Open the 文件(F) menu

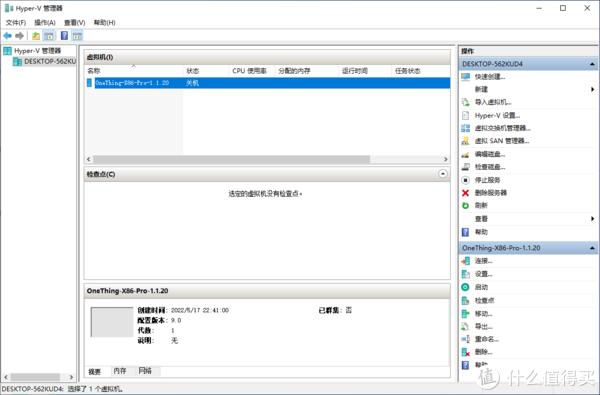(x=16, y=23)
